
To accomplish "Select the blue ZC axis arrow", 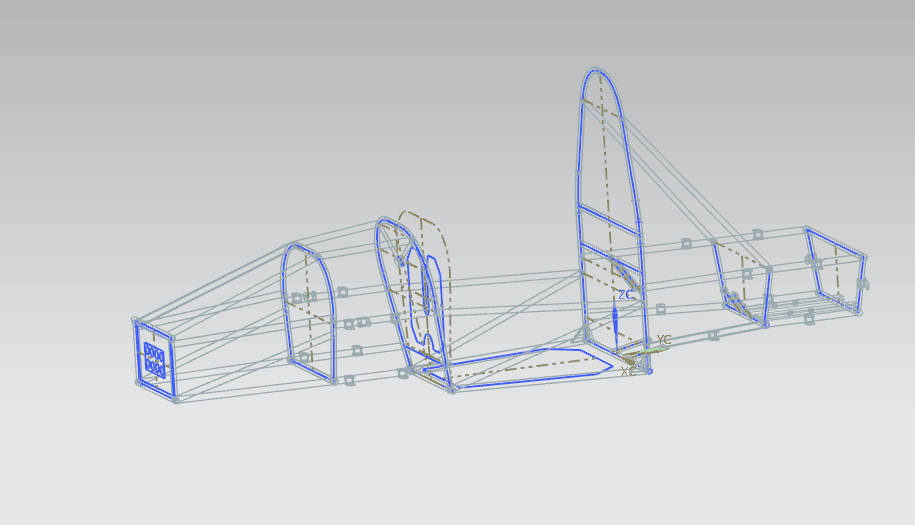I will [x=615, y=328].
